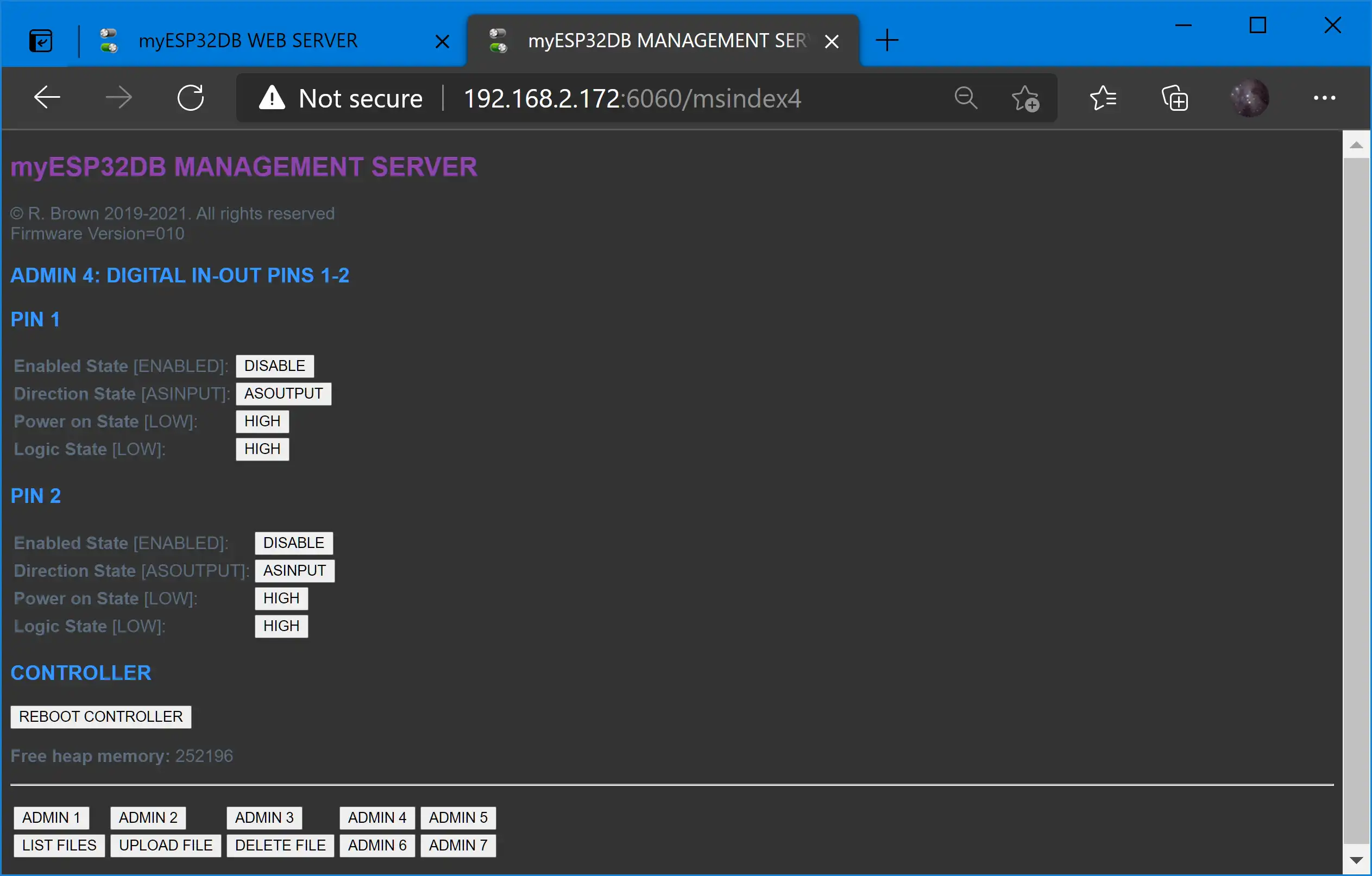Click the ADMIN 2 navigation button

click(x=148, y=817)
